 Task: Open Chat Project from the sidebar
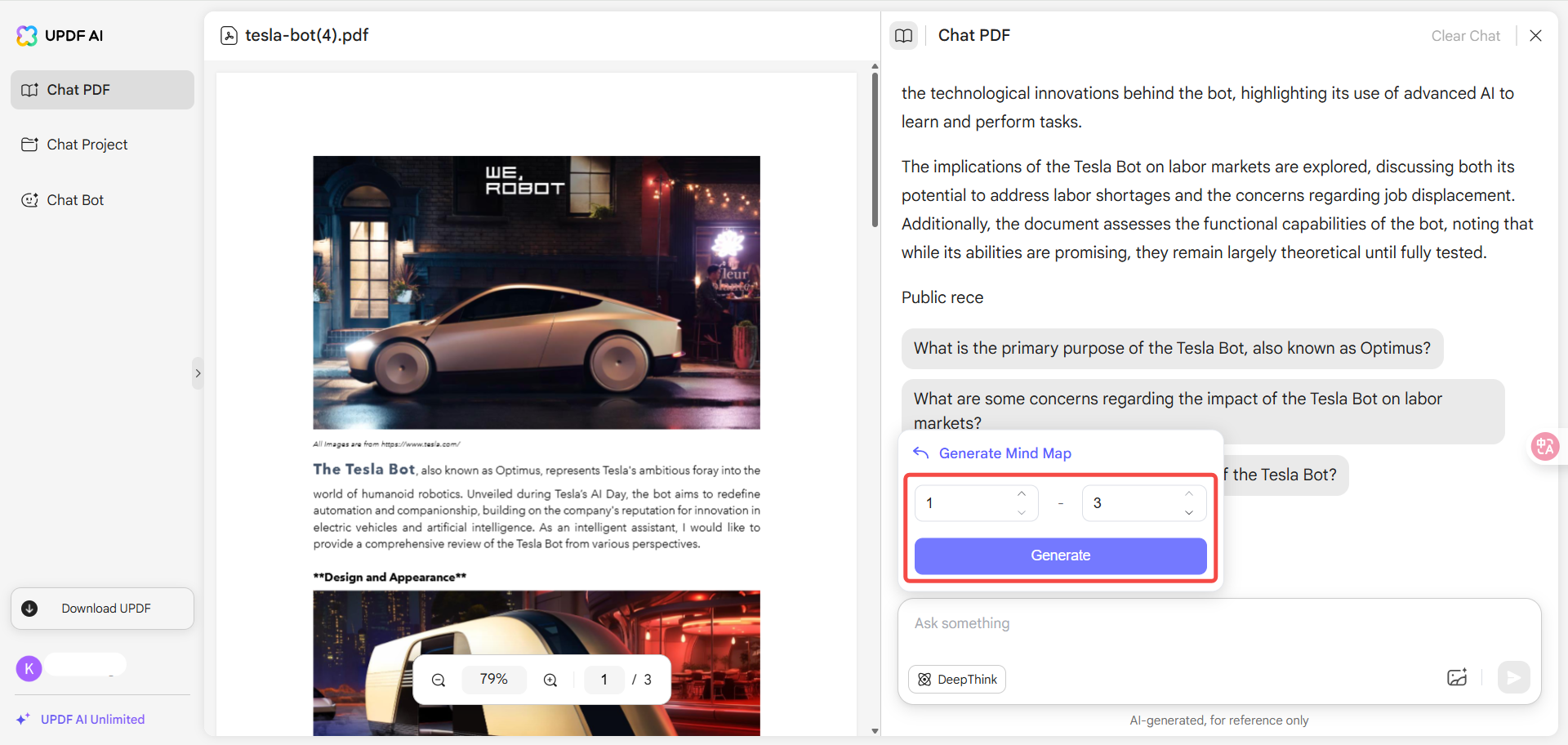[x=87, y=145]
